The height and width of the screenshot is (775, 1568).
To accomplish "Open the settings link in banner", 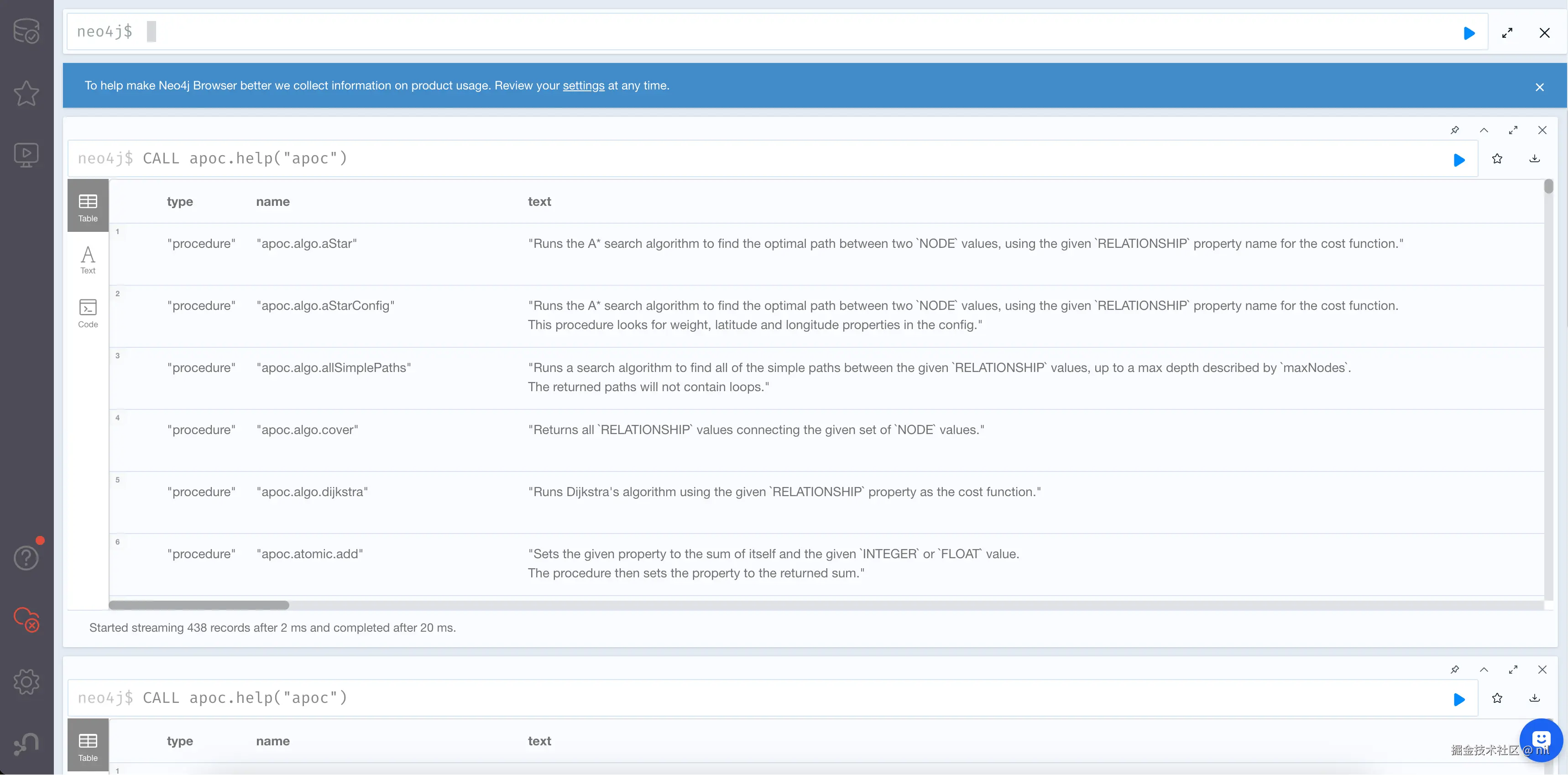I will pyautogui.click(x=583, y=86).
